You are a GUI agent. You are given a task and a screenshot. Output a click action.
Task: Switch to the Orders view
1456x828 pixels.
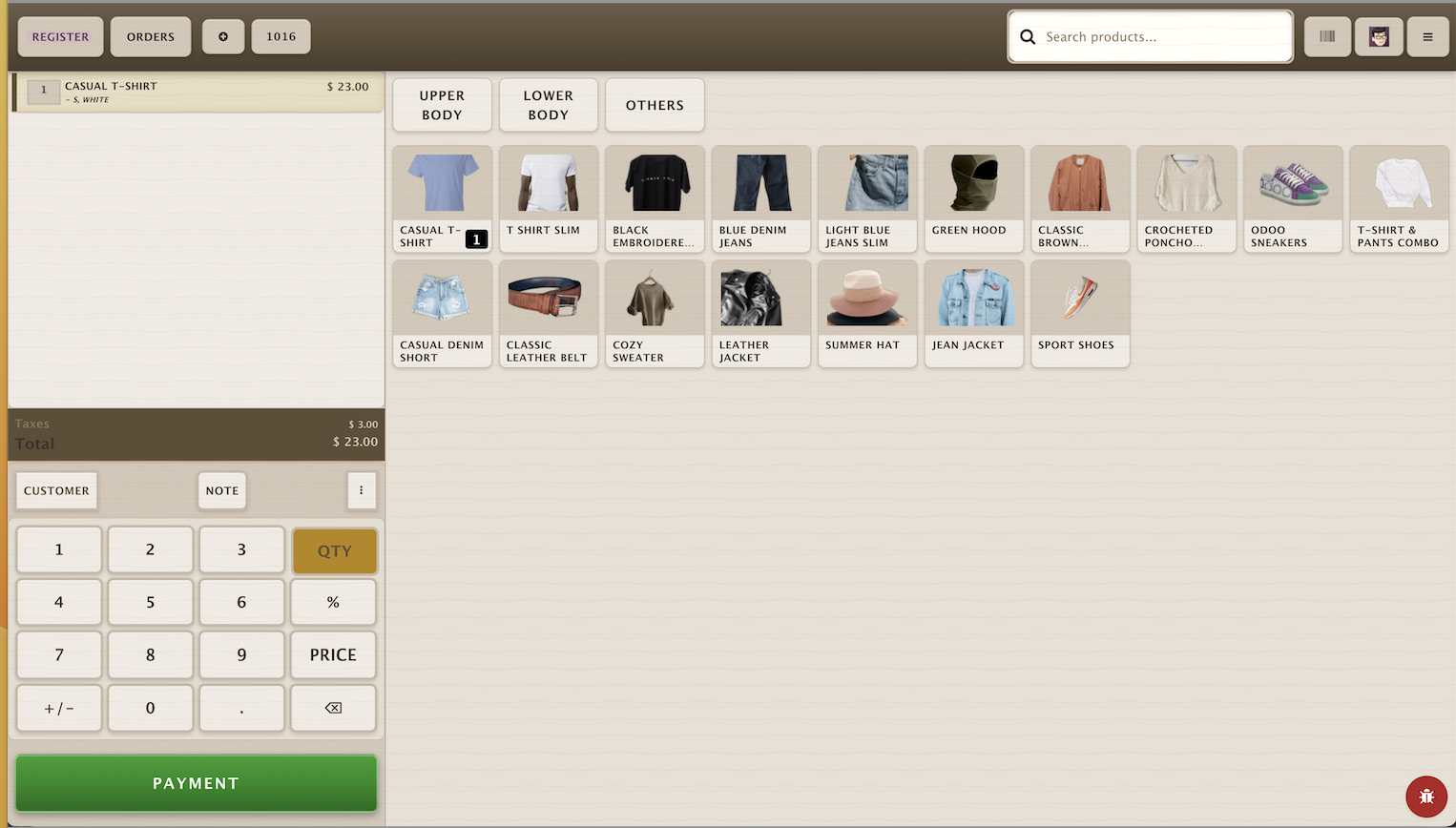click(x=151, y=37)
